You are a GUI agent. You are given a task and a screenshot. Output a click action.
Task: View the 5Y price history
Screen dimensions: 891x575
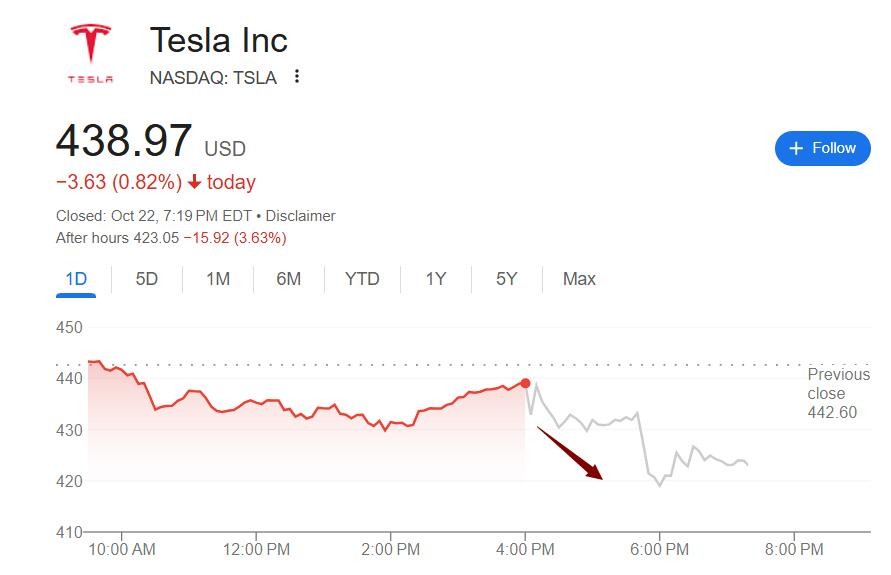coord(507,279)
